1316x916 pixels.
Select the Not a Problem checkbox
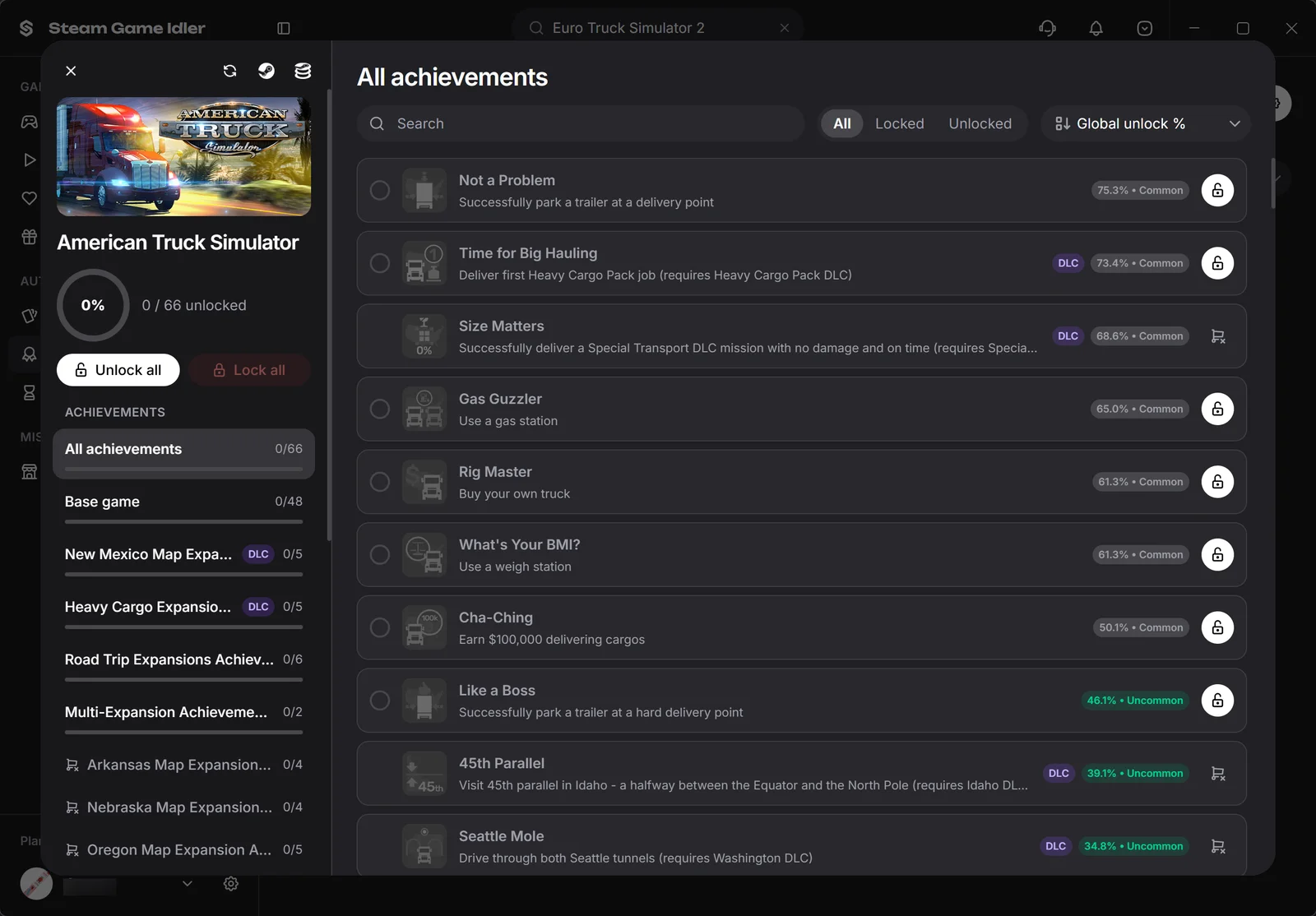[380, 190]
